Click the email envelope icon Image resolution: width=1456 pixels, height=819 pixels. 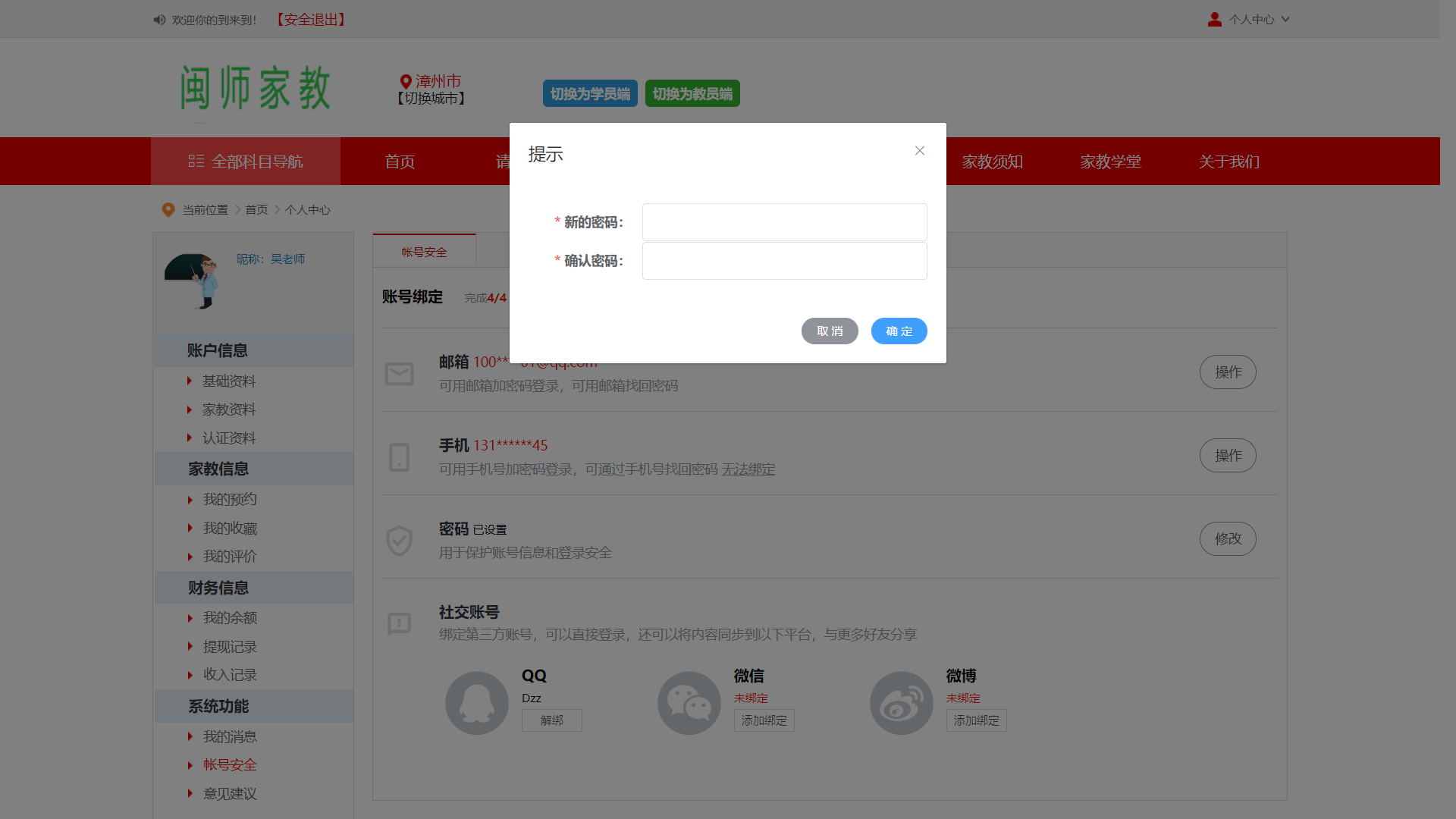pyautogui.click(x=399, y=374)
